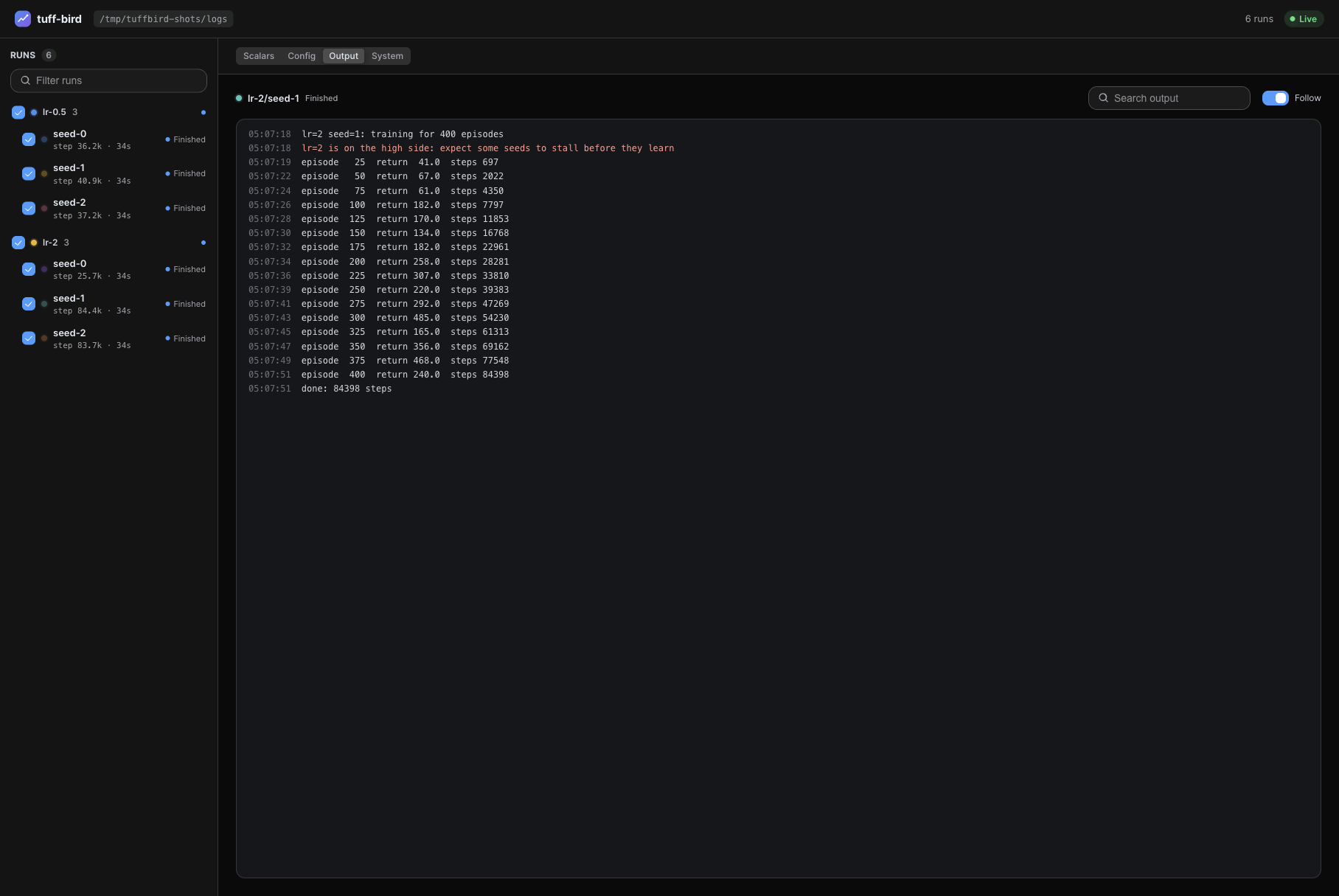Screen dimensions: 1339x896
Task: Collapse the lr-2 run group
Action: click(x=49, y=243)
